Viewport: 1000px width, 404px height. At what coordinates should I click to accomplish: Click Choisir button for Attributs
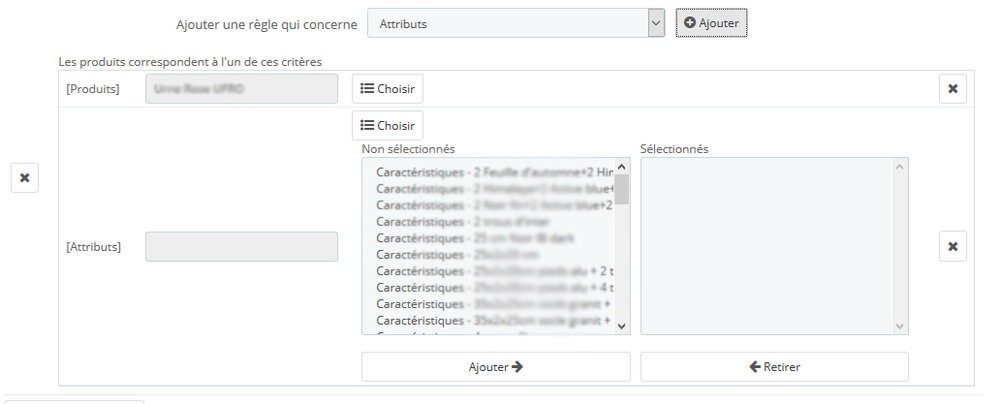(387, 125)
